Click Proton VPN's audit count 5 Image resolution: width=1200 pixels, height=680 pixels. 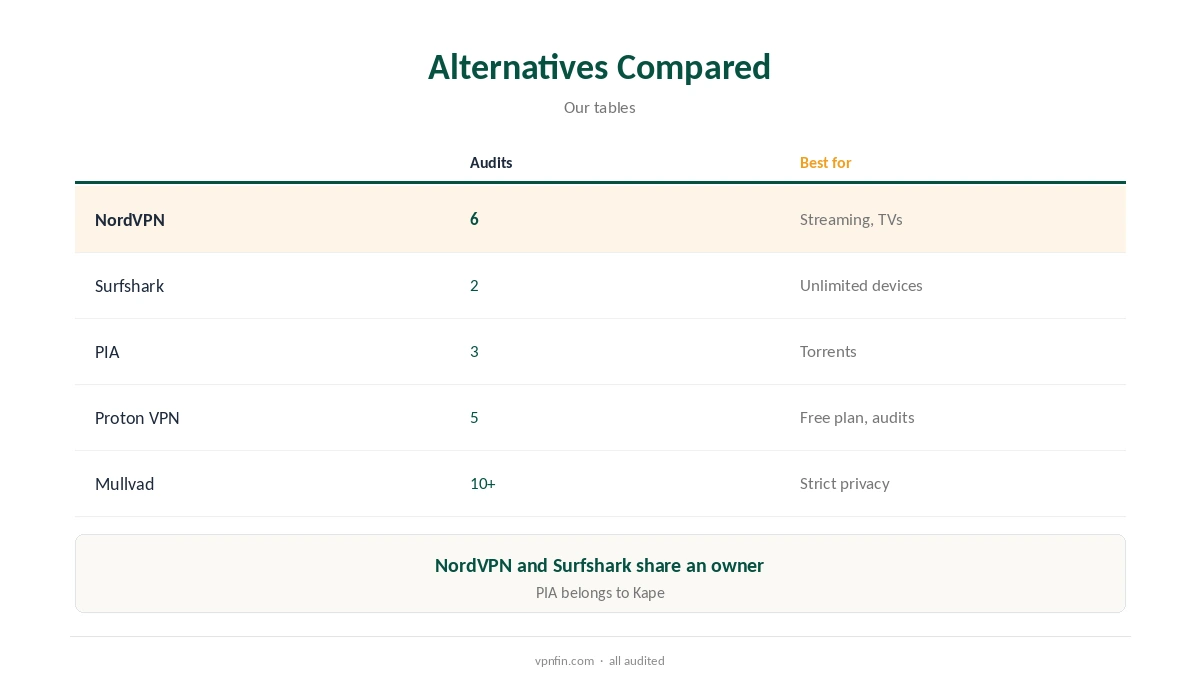point(474,417)
